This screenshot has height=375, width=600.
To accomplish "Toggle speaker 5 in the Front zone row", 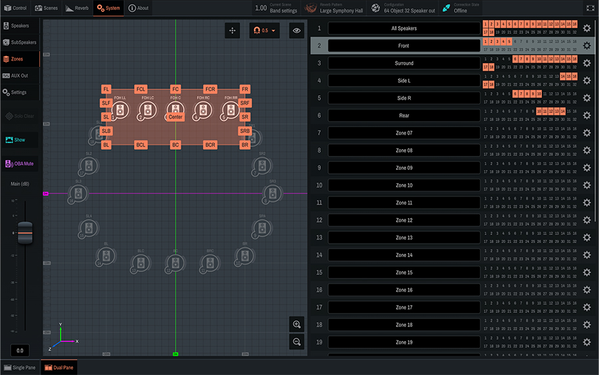I will pyautogui.click(x=509, y=41).
